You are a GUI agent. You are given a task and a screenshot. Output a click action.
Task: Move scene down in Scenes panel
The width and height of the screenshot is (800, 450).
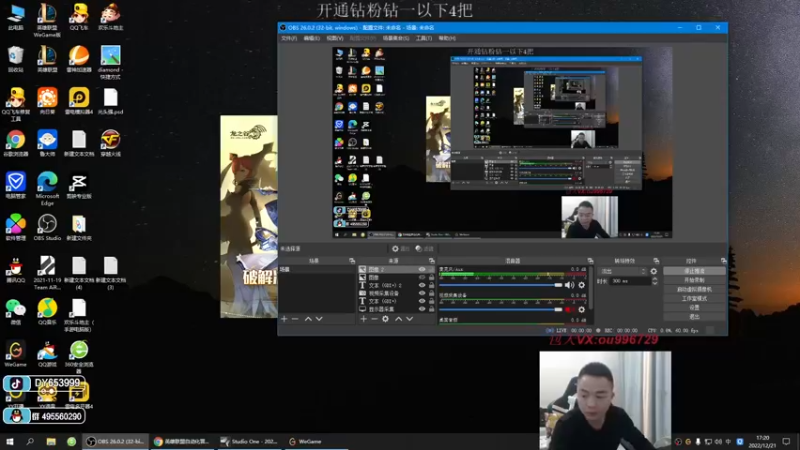319,319
